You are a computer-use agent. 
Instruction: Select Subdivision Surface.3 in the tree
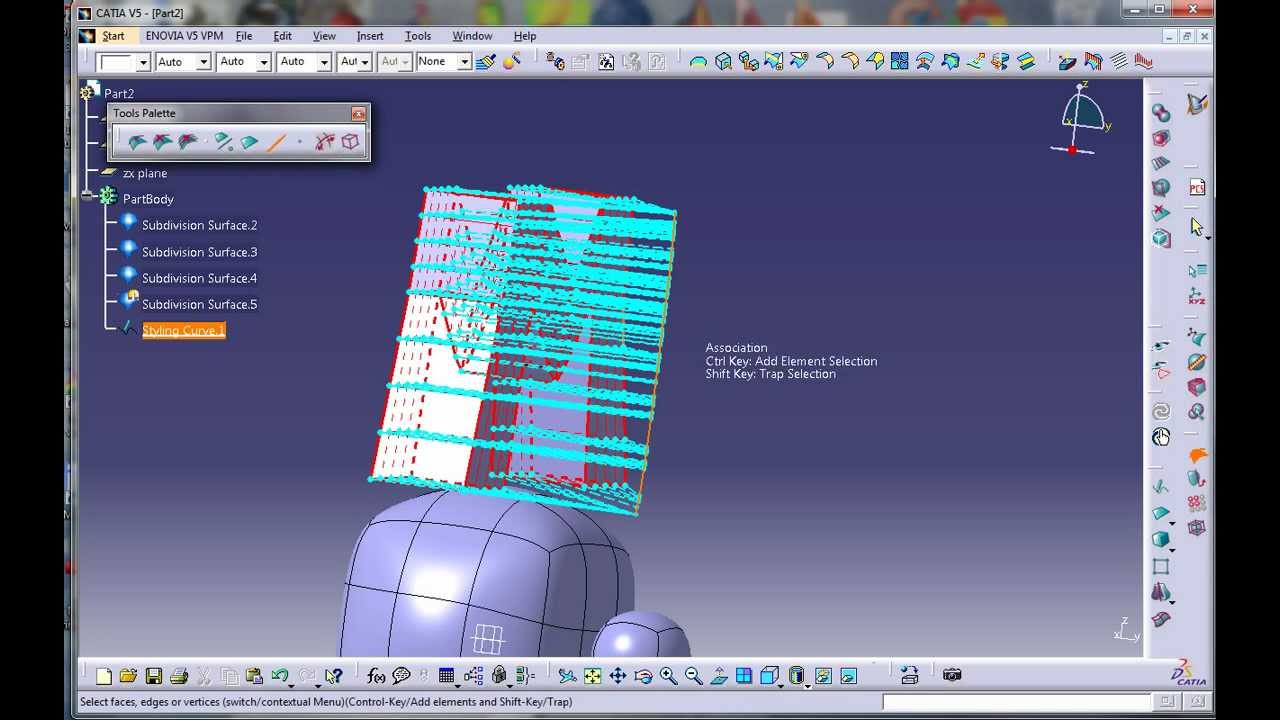pos(199,252)
